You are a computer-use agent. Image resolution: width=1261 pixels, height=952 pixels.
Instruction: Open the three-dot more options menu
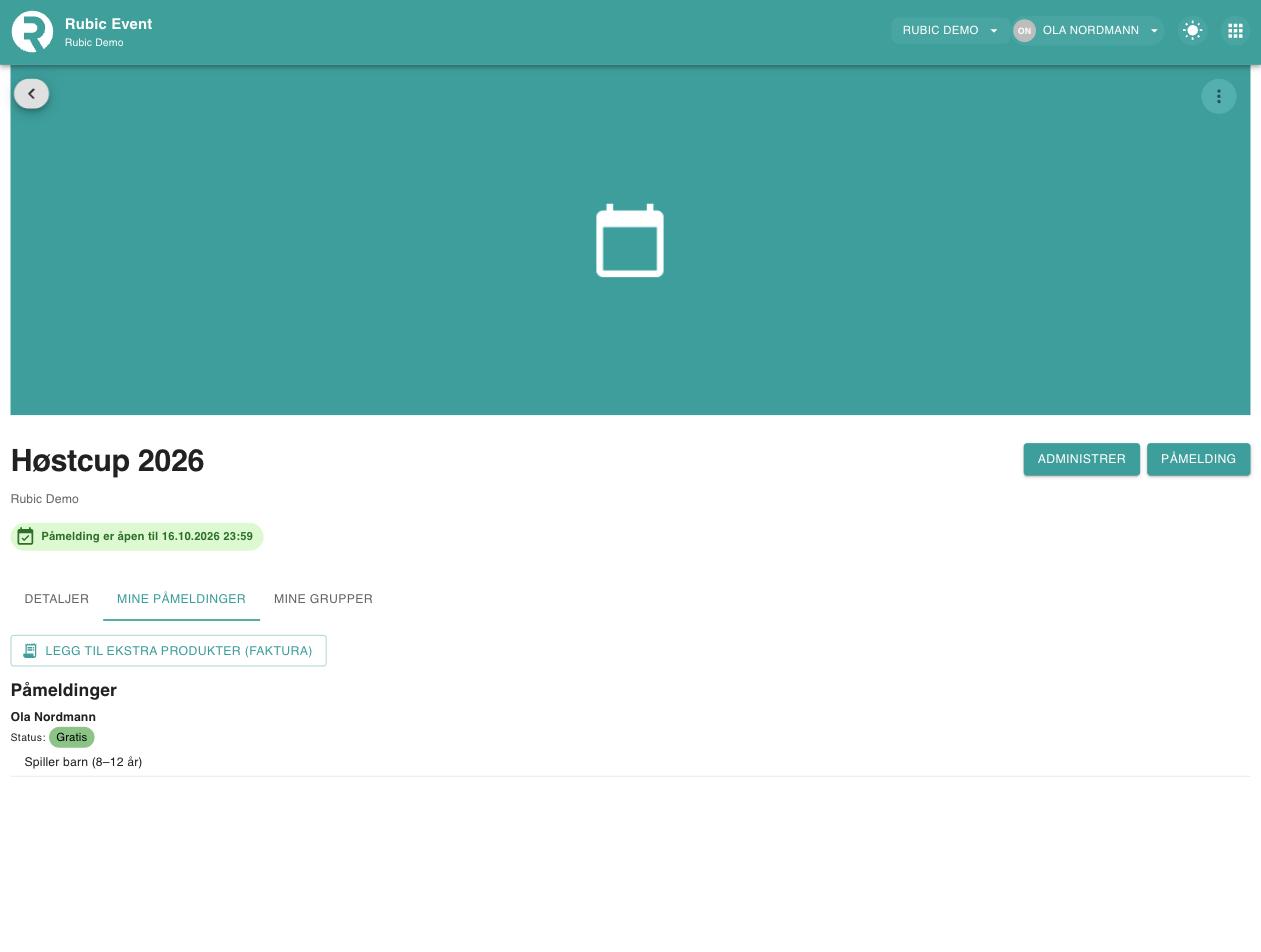click(1218, 96)
